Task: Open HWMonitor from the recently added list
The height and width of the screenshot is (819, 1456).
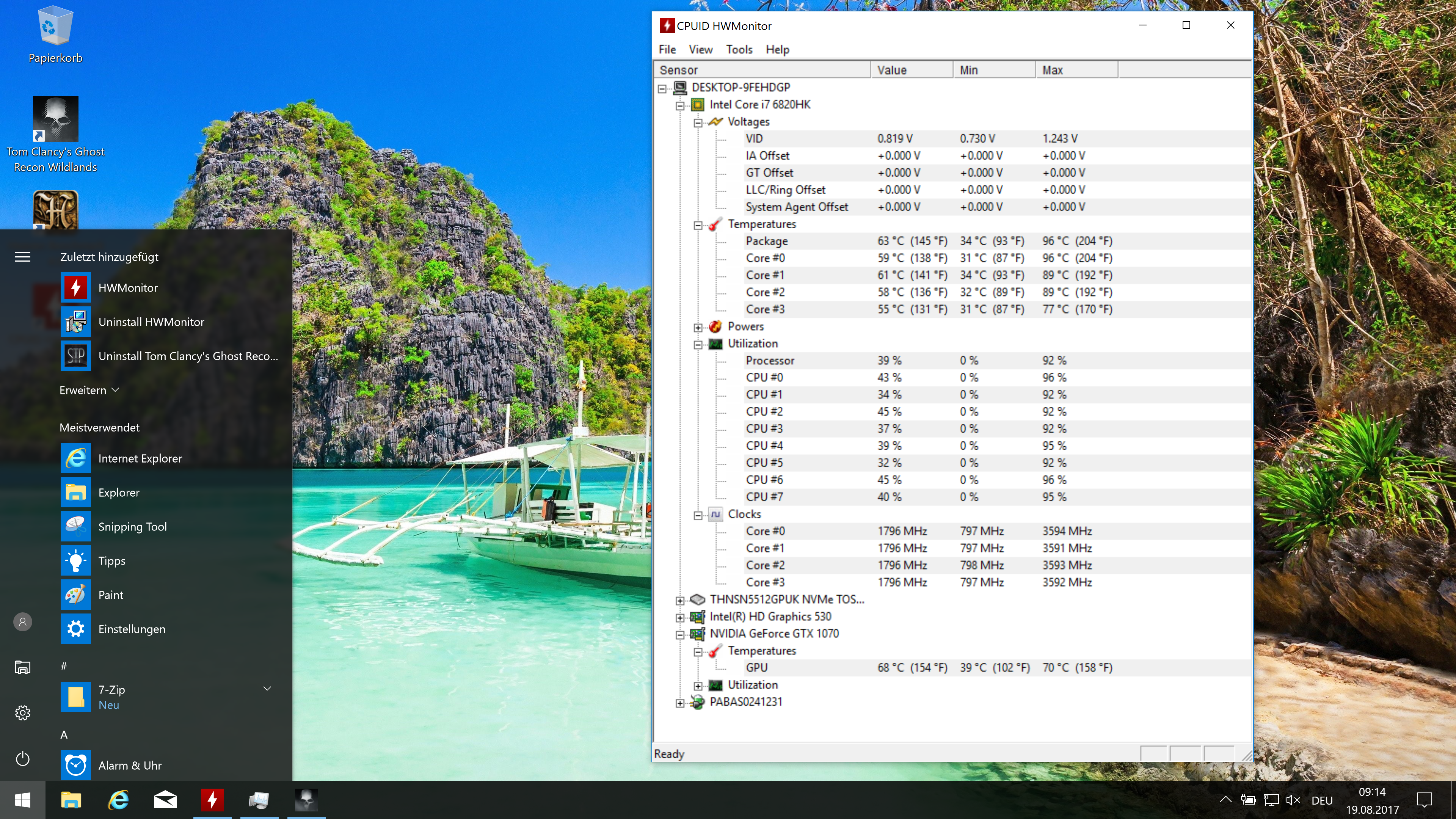Action: tap(169, 288)
